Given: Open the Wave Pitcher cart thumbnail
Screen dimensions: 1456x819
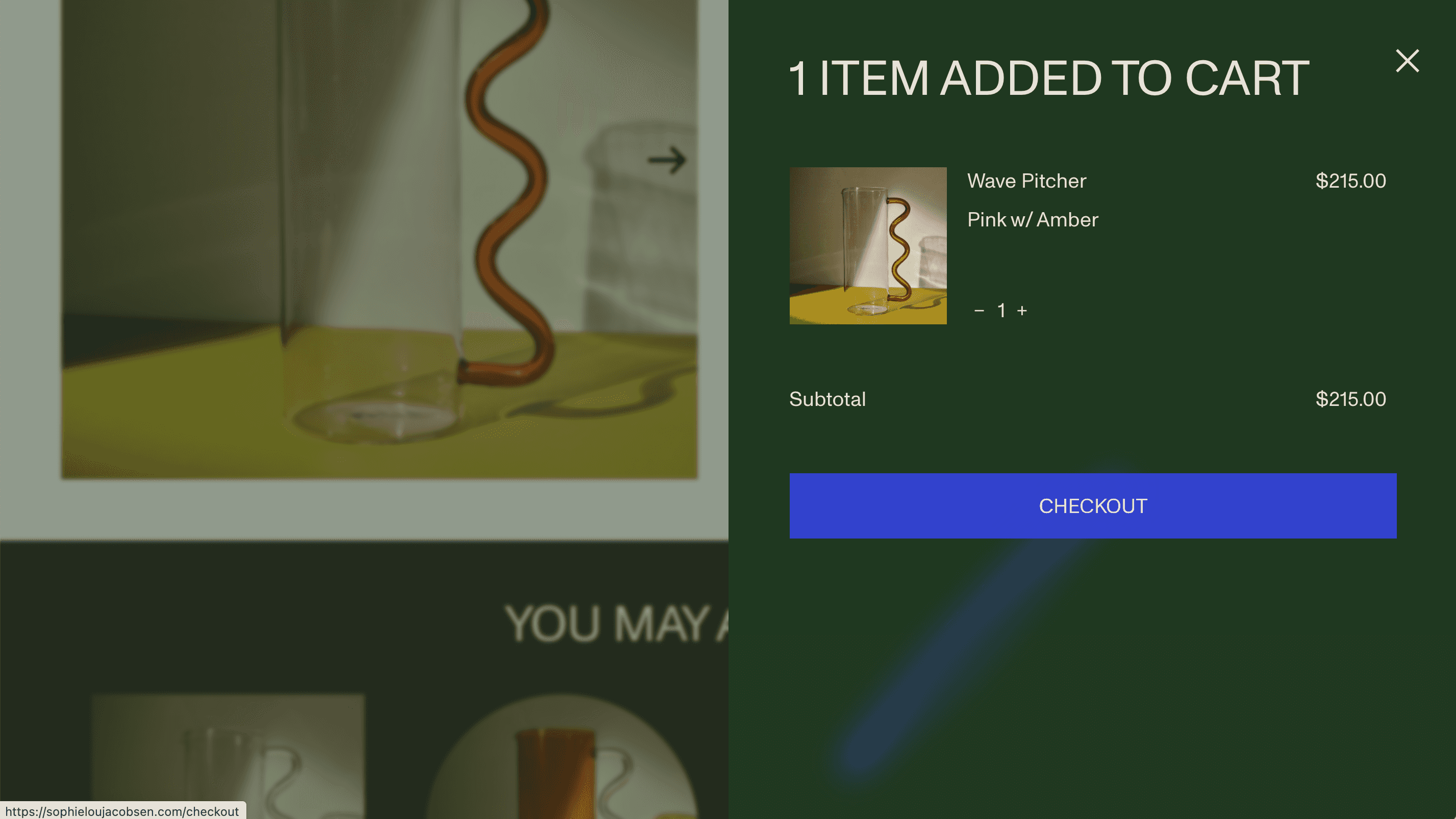Looking at the screenshot, I should tap(868, 245).
